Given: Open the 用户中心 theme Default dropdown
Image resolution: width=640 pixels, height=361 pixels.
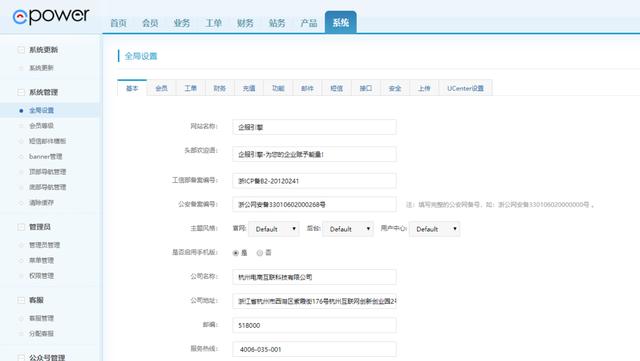Looking at the screenshot, I should click(x=434, y=229).
